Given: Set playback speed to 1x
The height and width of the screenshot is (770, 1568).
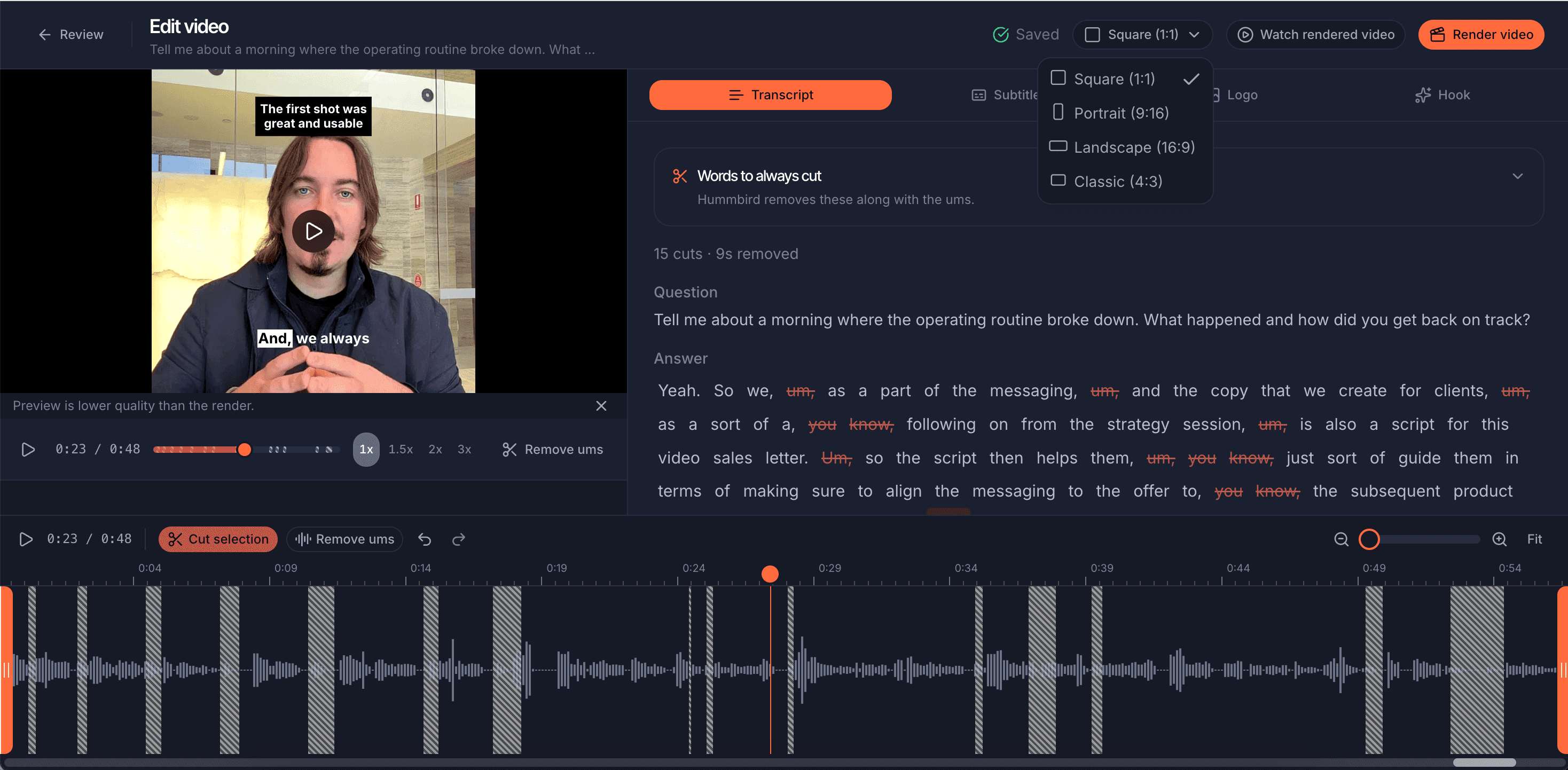Looking at the screenshot, I should 366,449.
